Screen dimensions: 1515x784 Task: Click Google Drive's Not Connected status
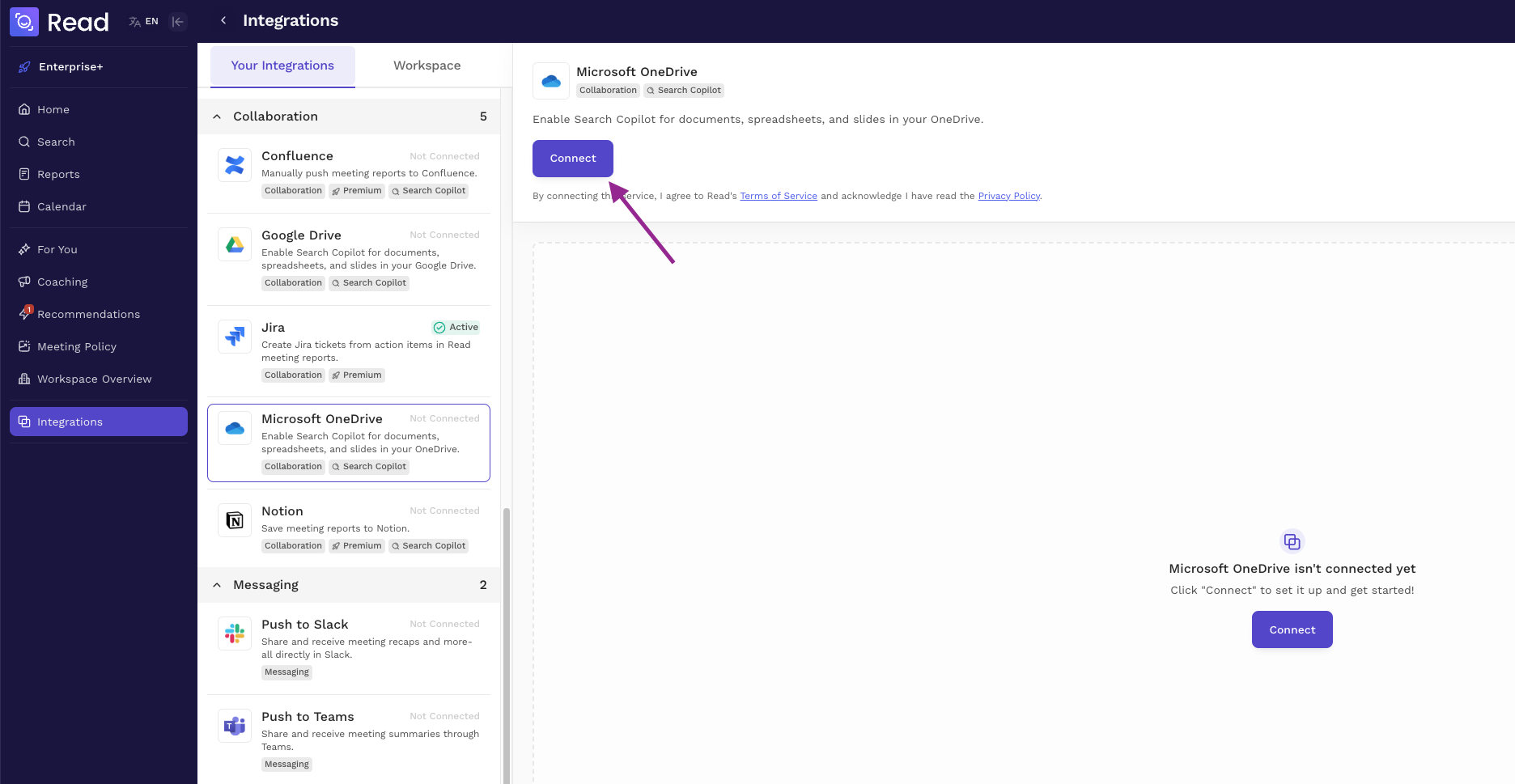(x=444, y=235)
